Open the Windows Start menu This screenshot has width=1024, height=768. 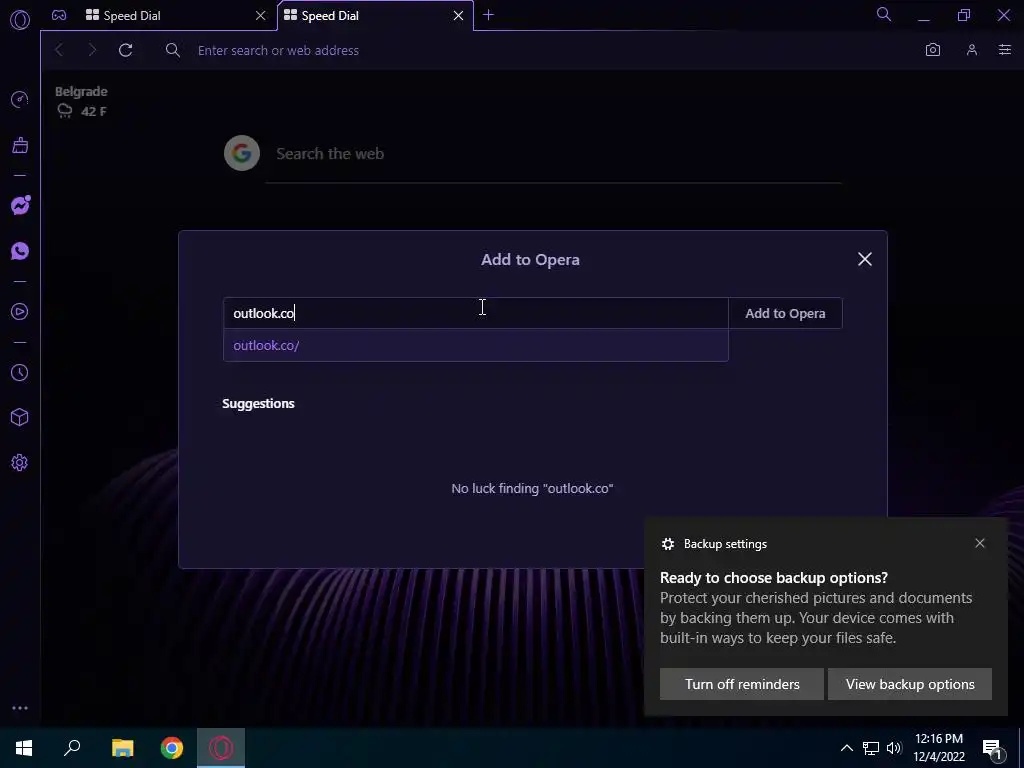click(24, 748)
